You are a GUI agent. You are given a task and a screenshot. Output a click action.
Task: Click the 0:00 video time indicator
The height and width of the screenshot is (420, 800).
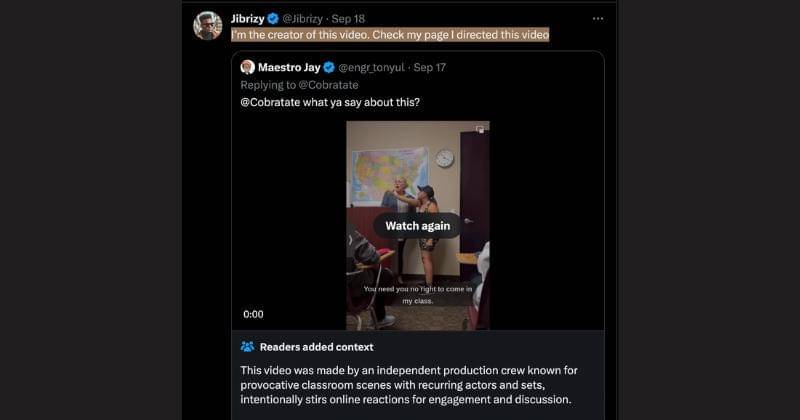(x=253, y=314)
